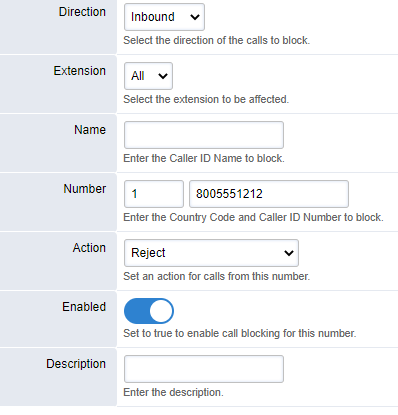Click 'Set an action for calls from this number.' text

pos(217,276)
